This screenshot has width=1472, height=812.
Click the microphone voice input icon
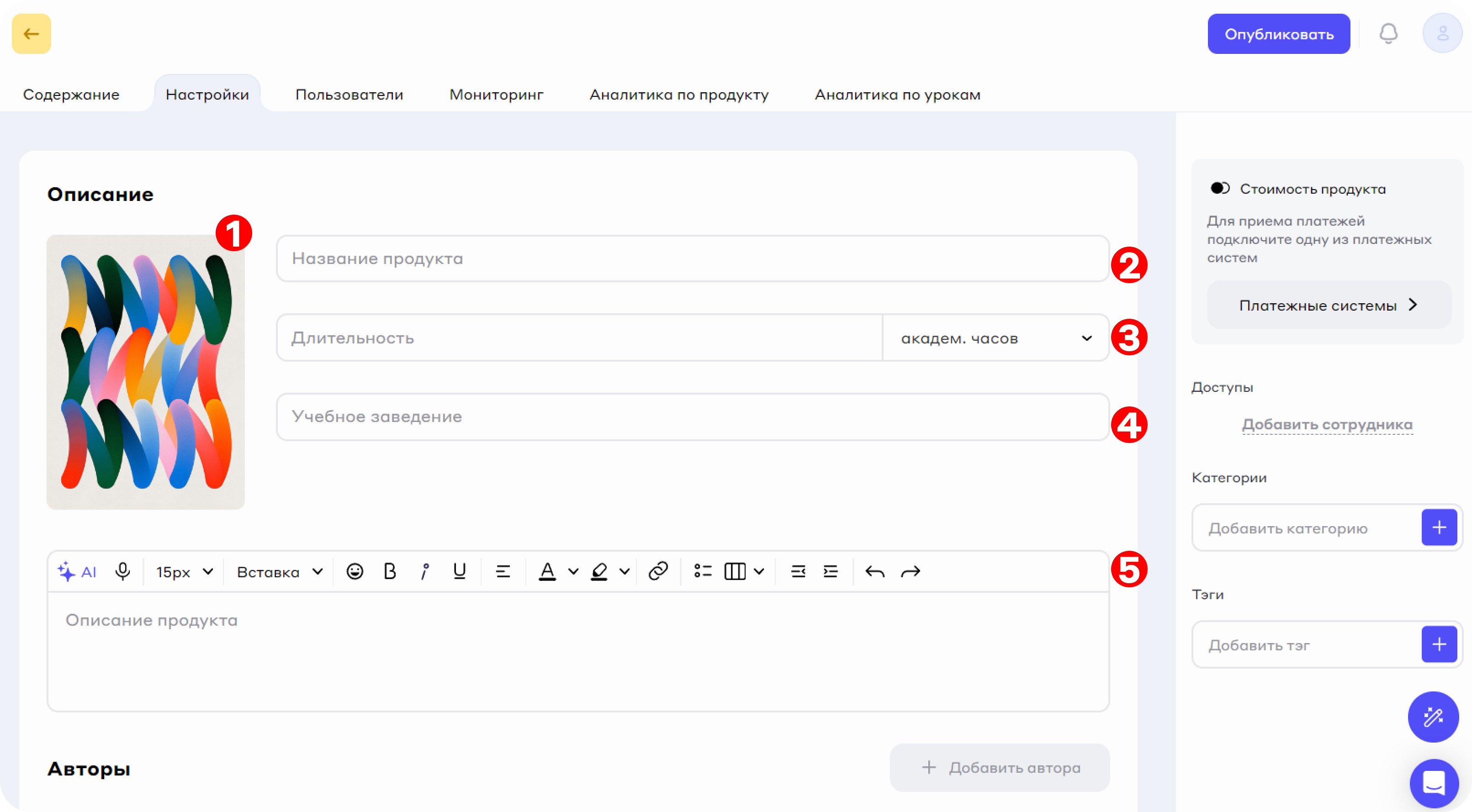122,571
